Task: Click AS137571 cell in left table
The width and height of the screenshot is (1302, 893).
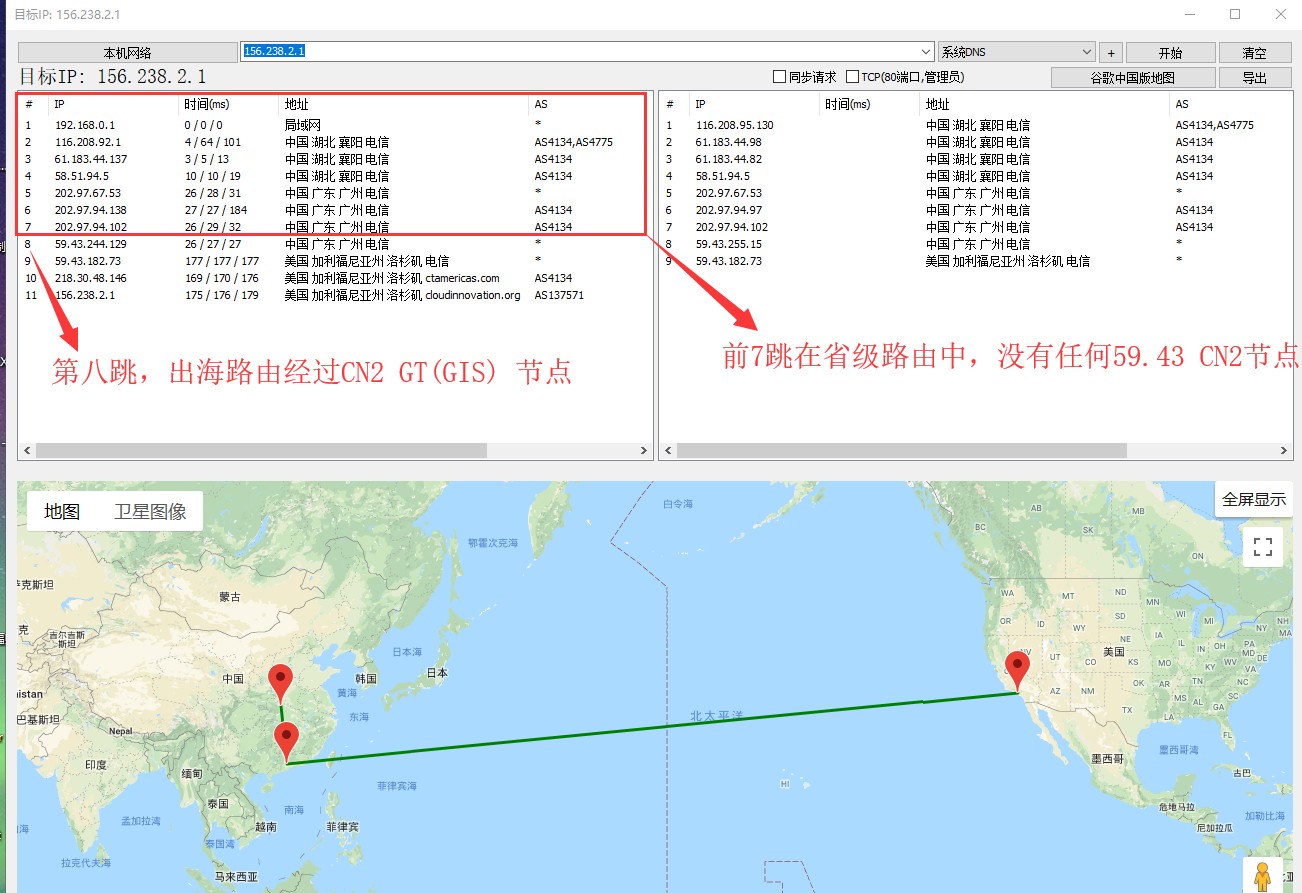Action: click(x=559, y=295)
